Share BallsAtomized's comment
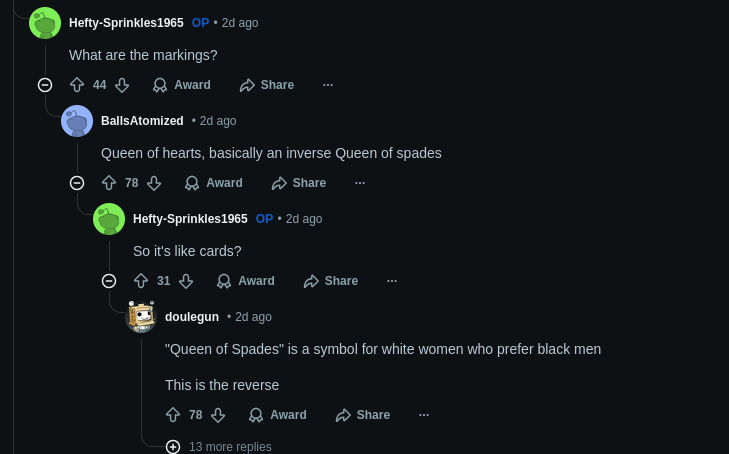 click(299, 183)
